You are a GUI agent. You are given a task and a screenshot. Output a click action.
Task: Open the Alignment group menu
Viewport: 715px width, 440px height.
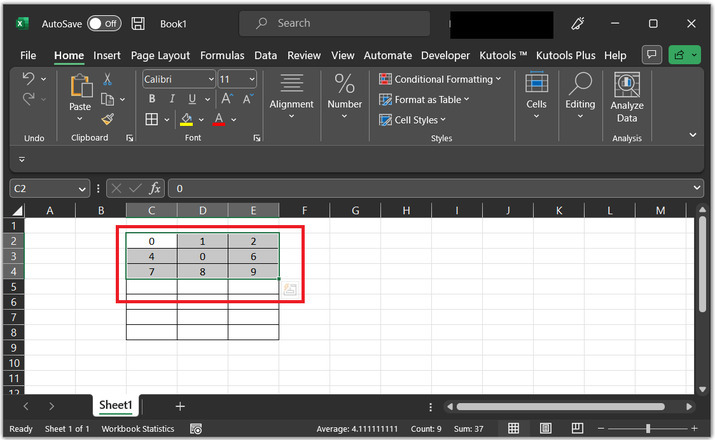[291, 96]
